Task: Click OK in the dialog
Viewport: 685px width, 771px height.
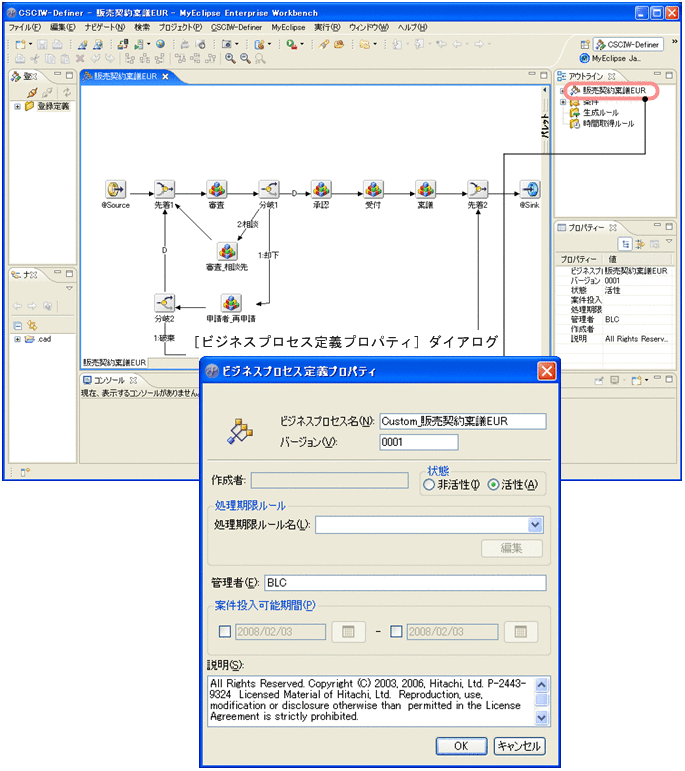Action: tap(461, 746)
